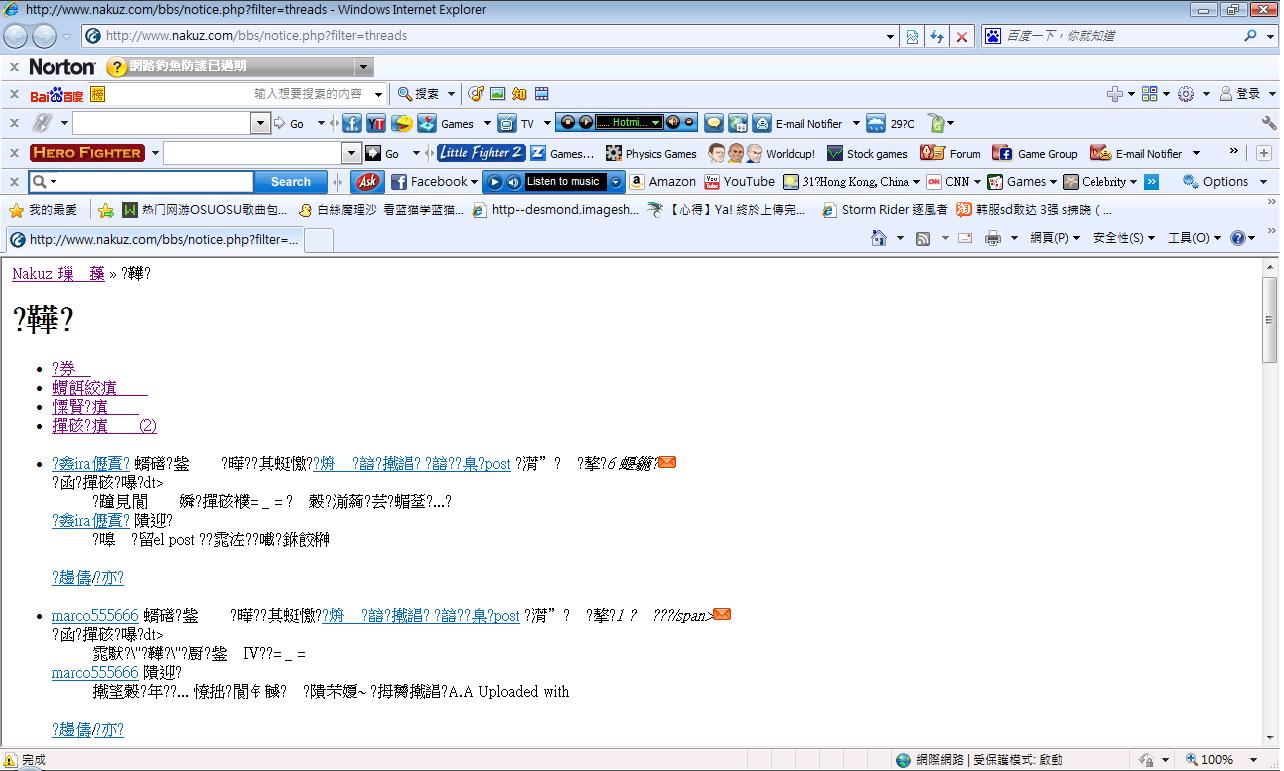Click the Ask logo icon
The width and height of the screenshot is (1284, 771).
click(367, 182)
